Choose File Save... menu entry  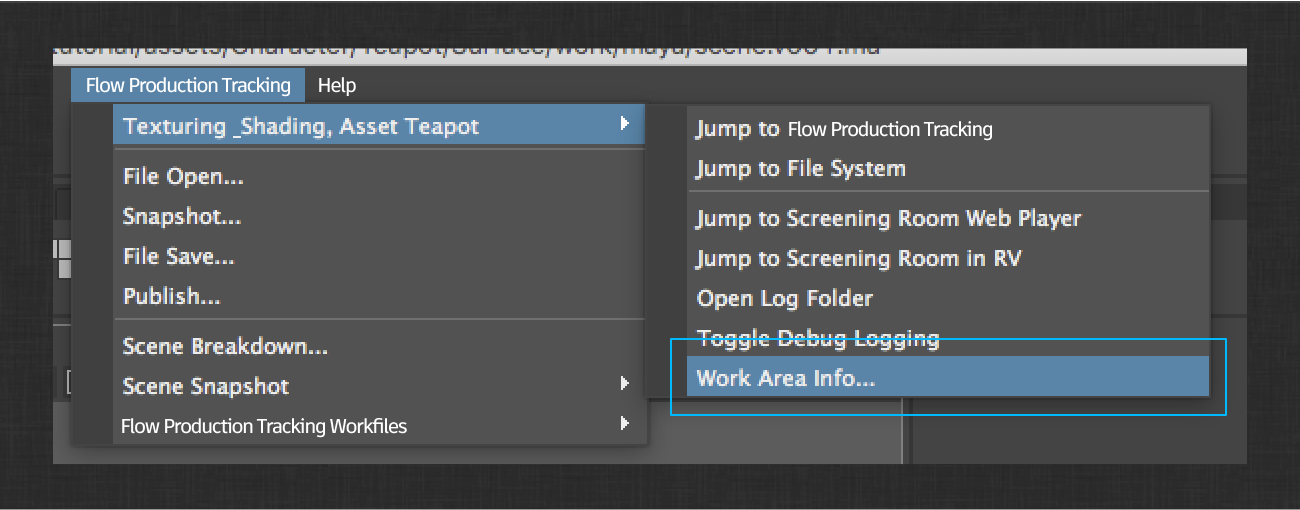pyautogui.click(x=179, y=257)
